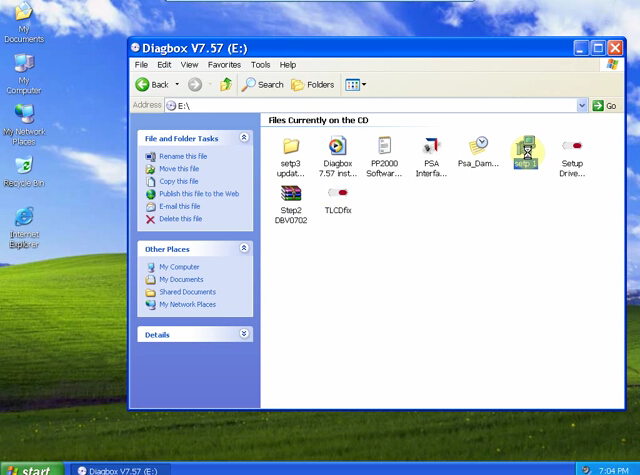
Task: Select the Setup Driver file icon
Action: point(572,146)
